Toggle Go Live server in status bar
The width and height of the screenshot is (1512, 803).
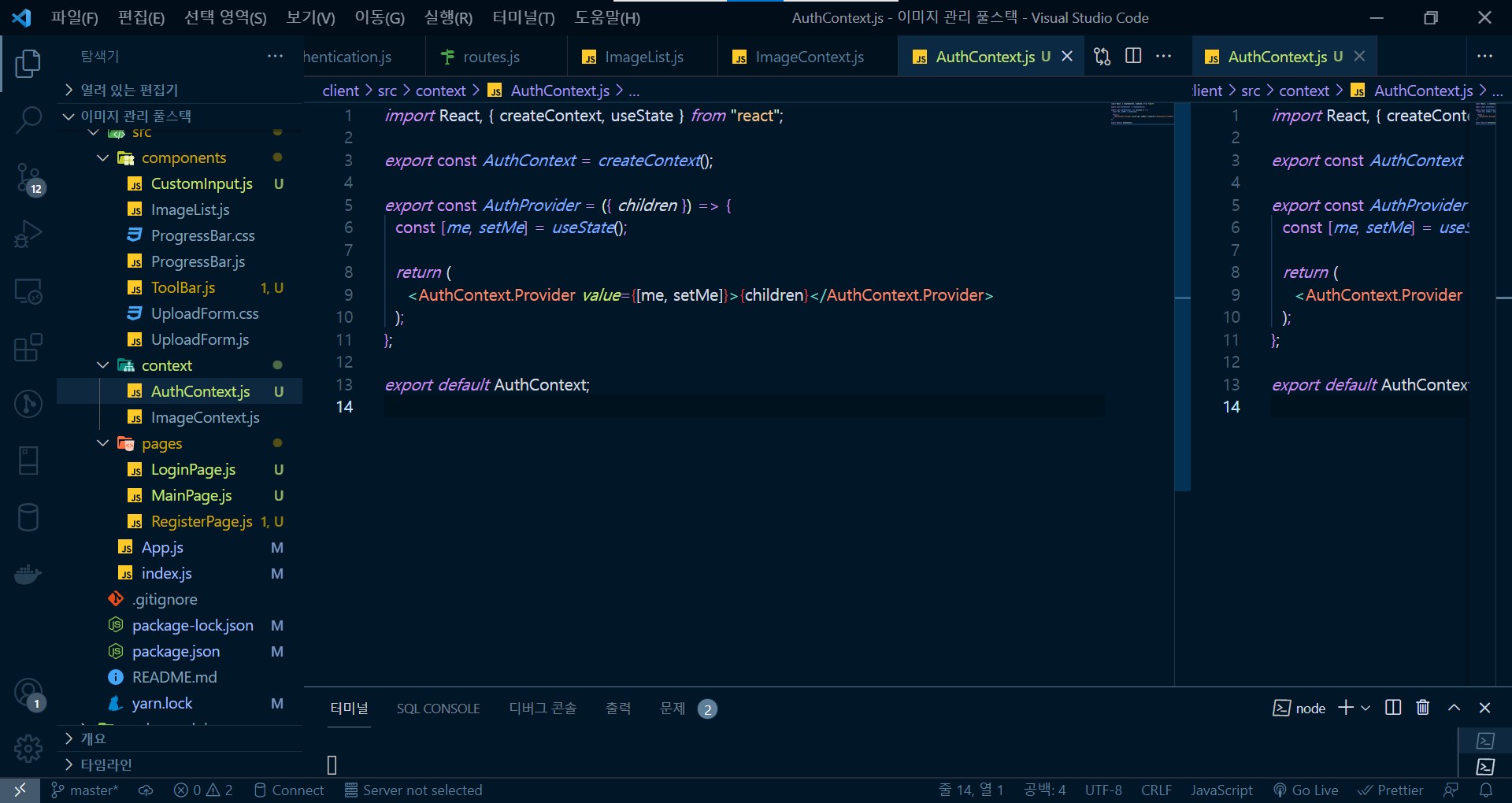click(x=1306, y=790)
